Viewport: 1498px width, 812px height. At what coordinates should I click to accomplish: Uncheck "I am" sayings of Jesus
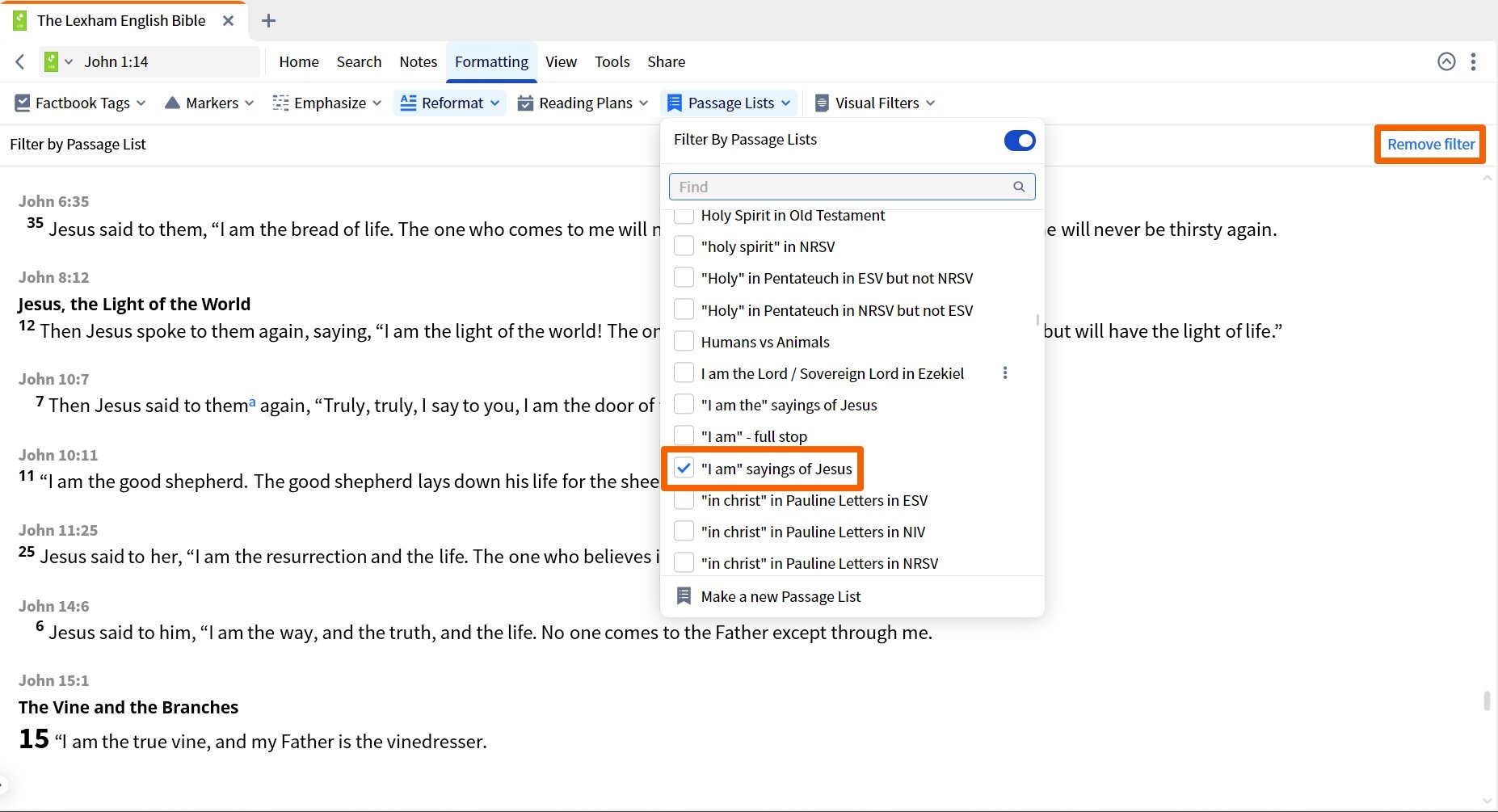684,468
